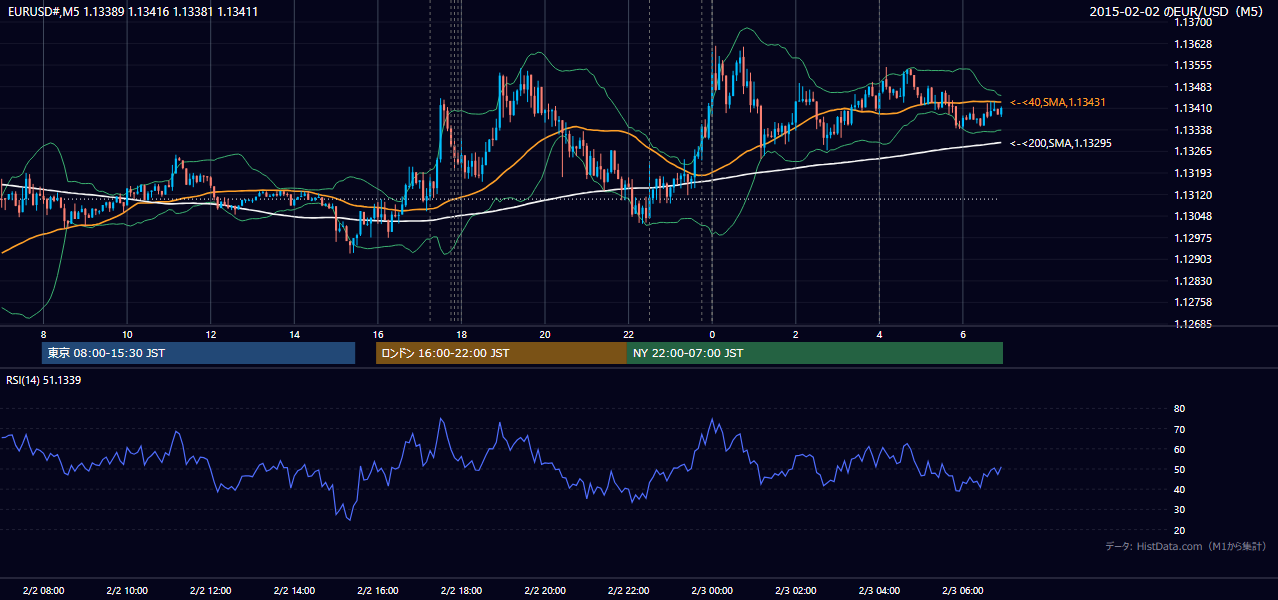Screen dimensions: 1278x600
Task: Click price axis label 1.12685
Action: (1193, 324)
